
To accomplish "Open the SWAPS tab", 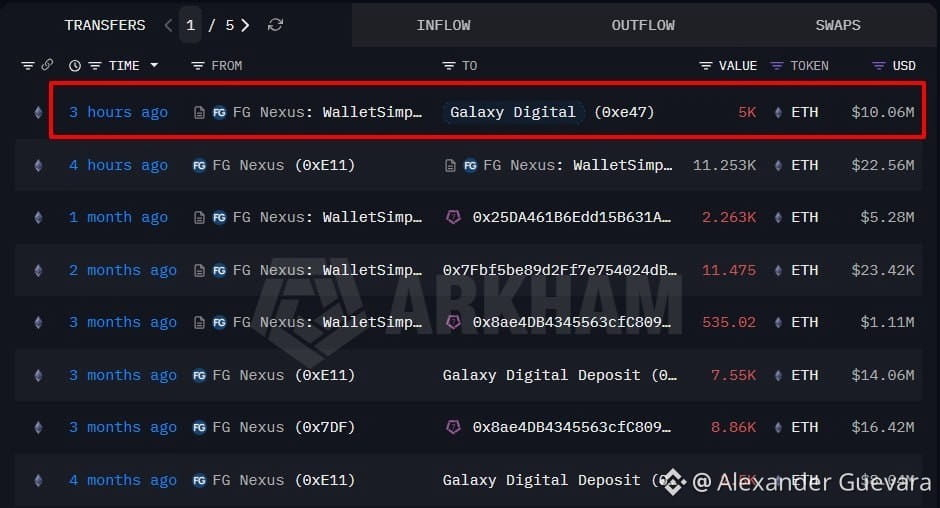I will pyautogui.click(x=837, y=25).
